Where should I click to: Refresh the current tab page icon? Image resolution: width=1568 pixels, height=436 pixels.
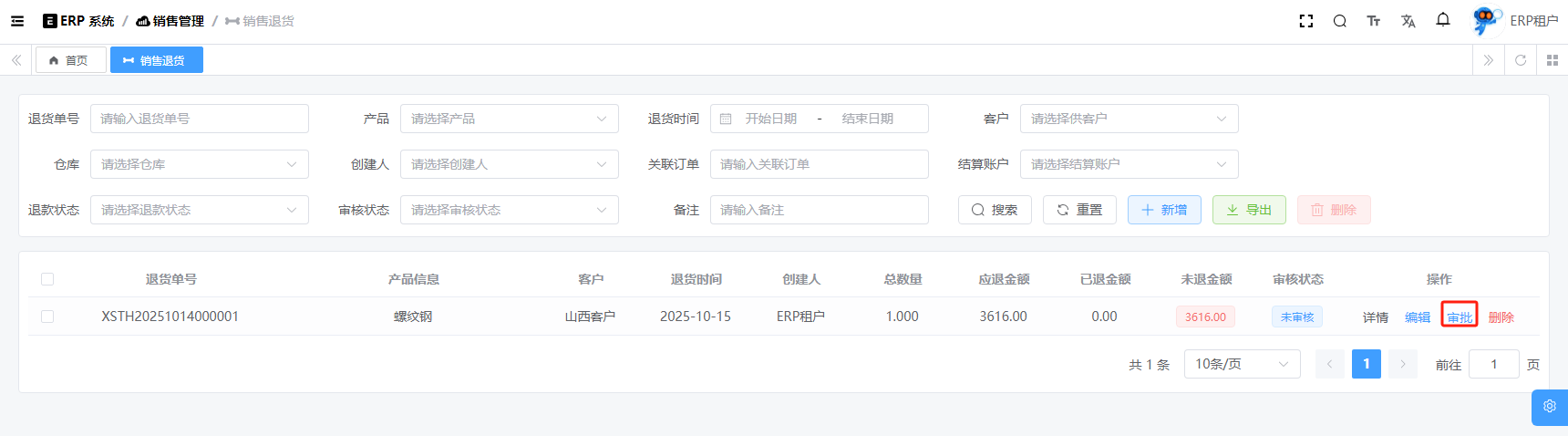[1520, 60]
